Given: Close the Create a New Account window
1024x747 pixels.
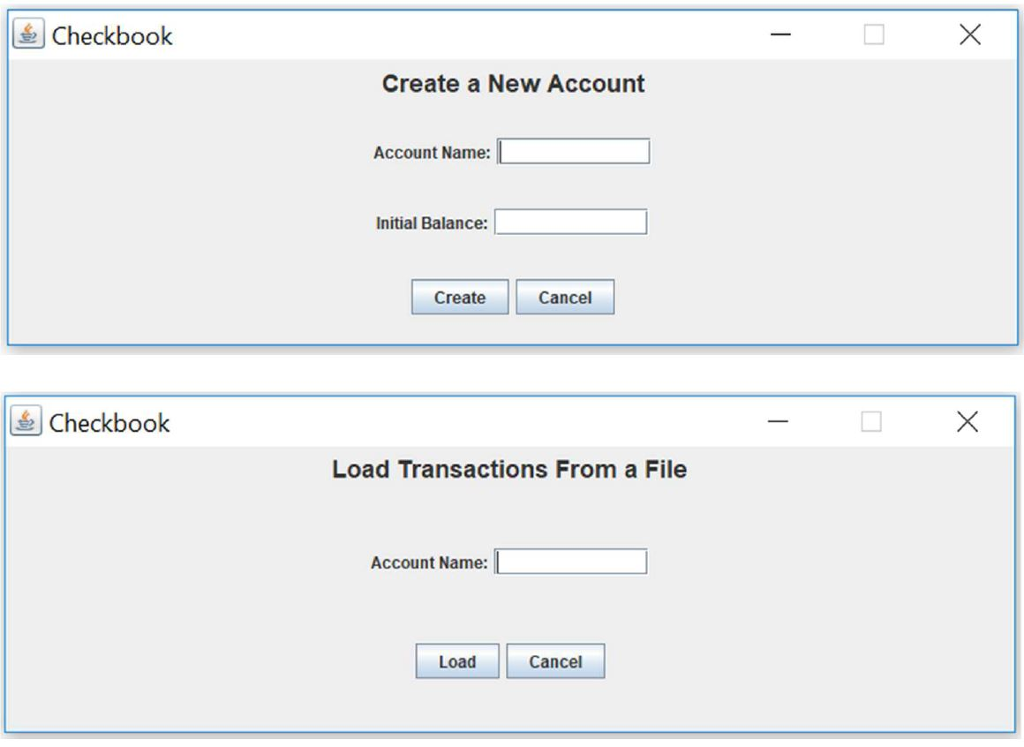Looking at the screenshot, I should click(970, 35).
